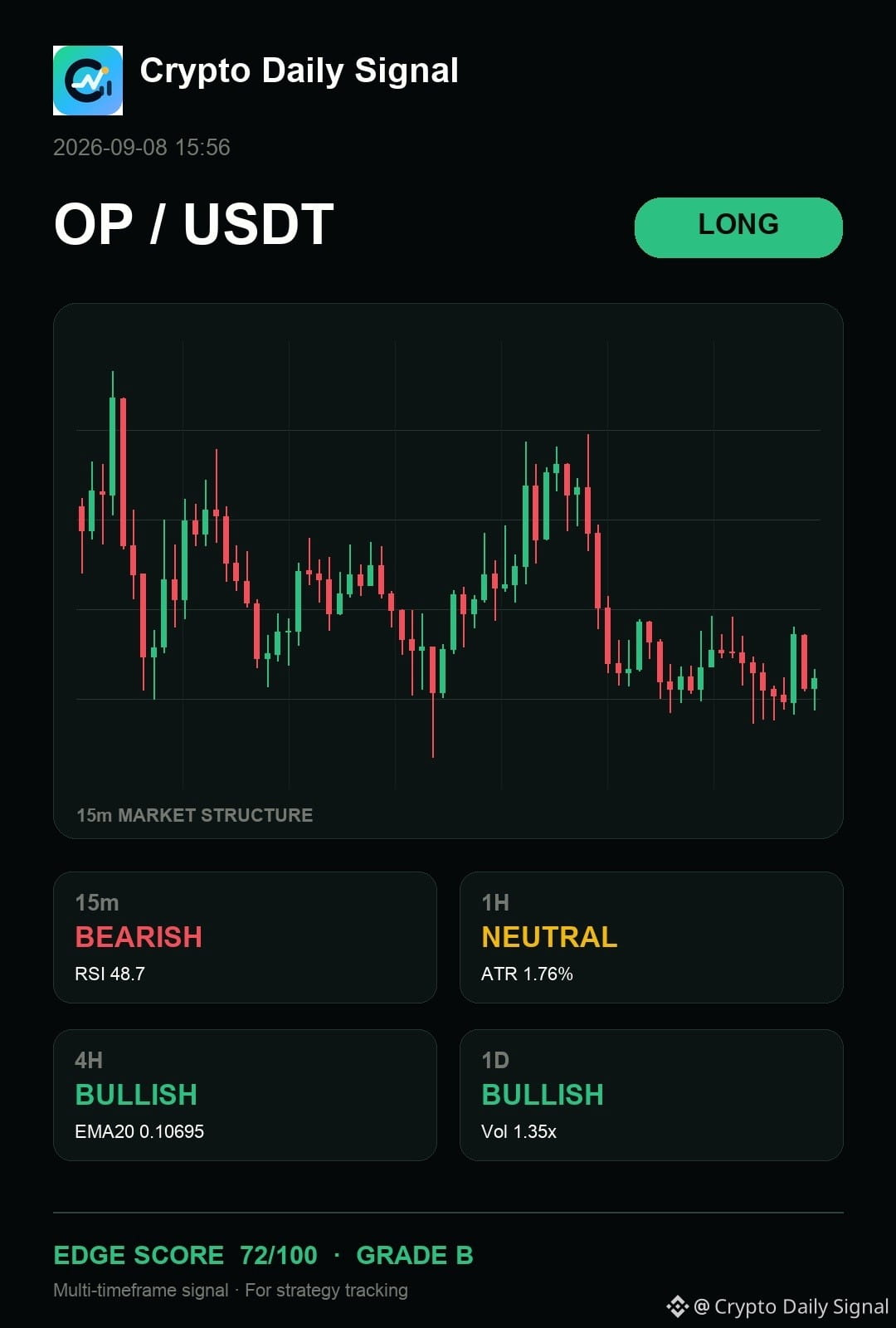Image resolution: width=896 pixels, height=1328 pixels.
Task: Click the EMA20 0.10695 value
Action: click(139, 1131)
